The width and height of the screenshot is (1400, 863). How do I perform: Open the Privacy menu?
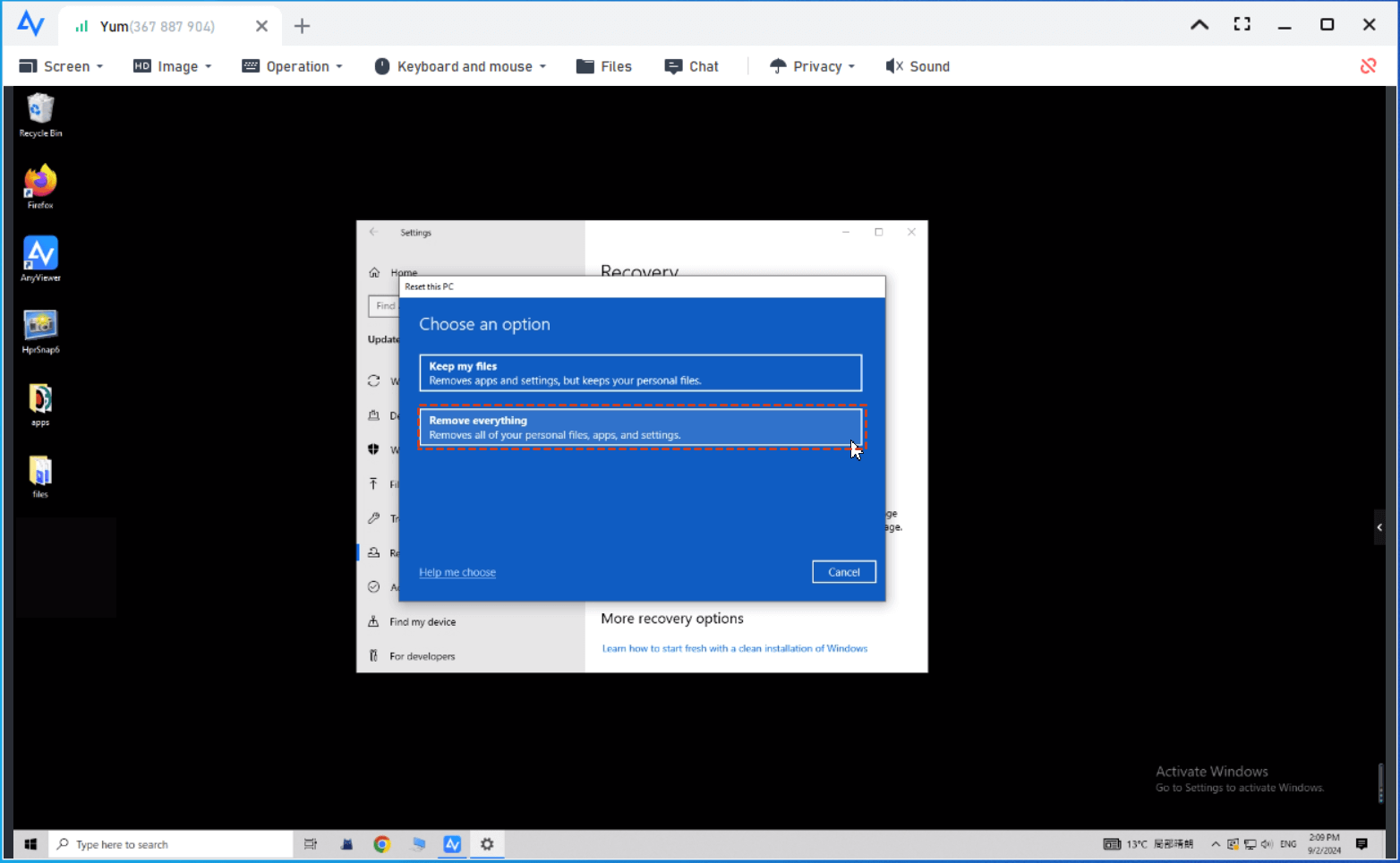pos(811,65)
